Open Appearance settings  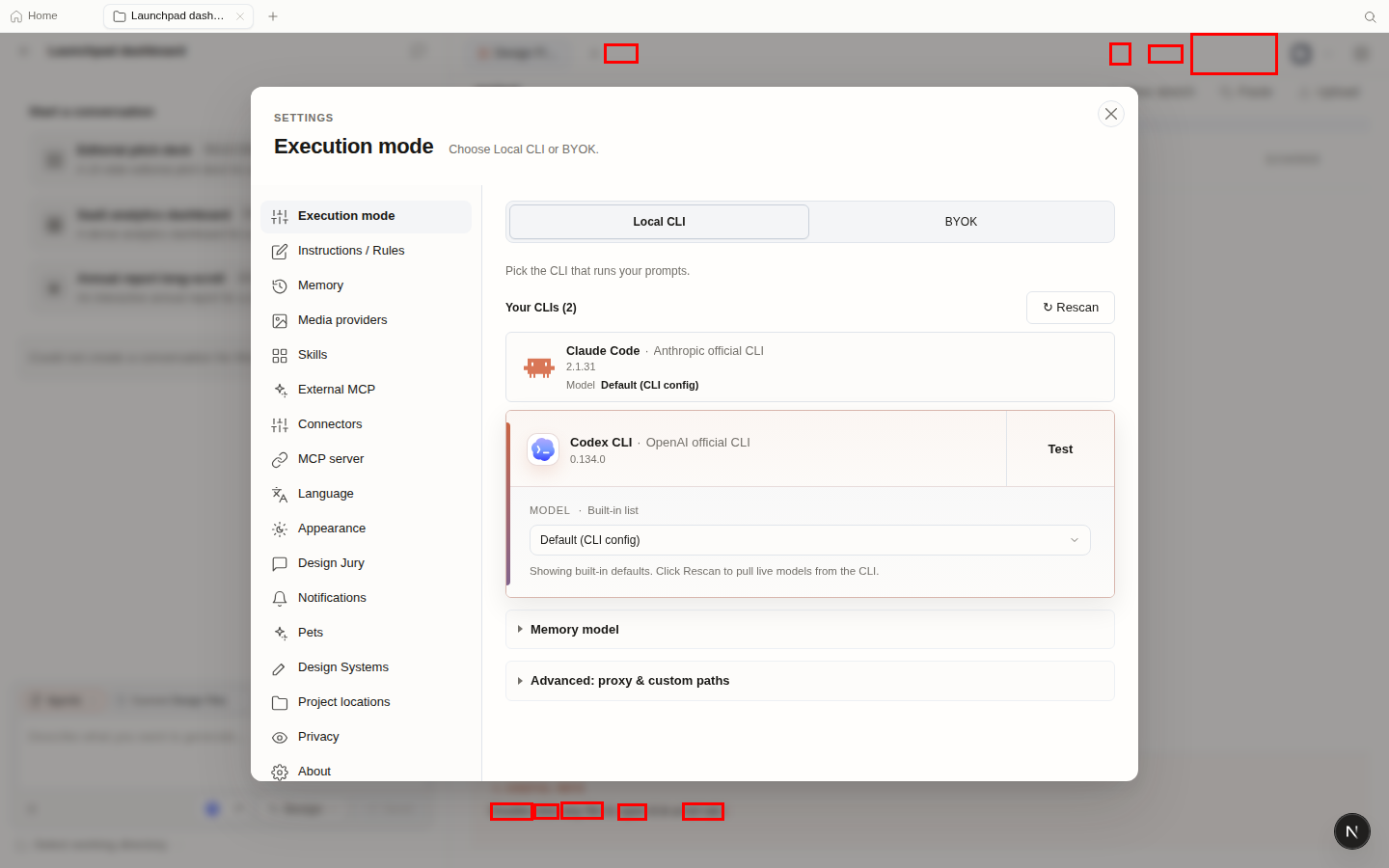(366, 529)
